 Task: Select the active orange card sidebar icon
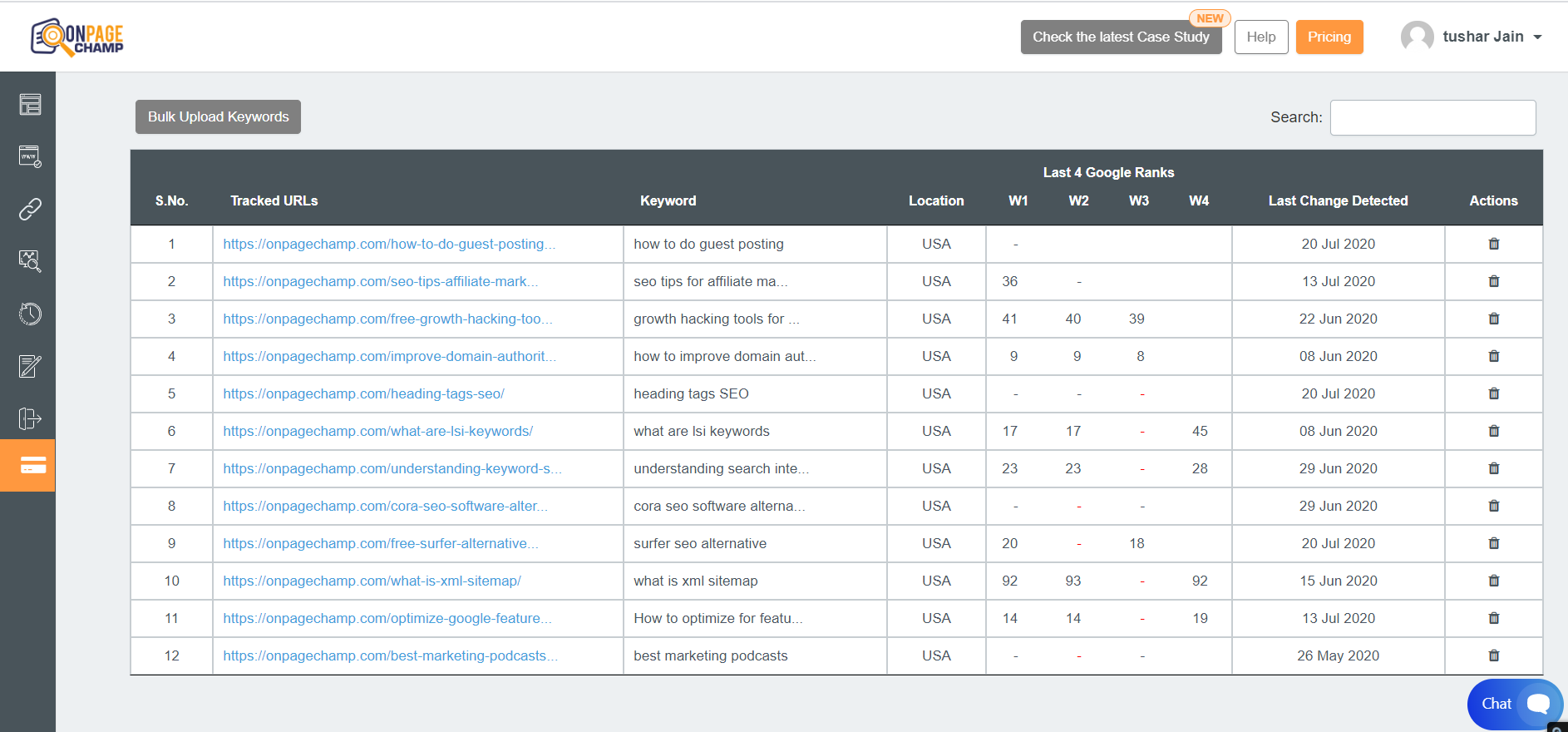(x=27, y=465)
